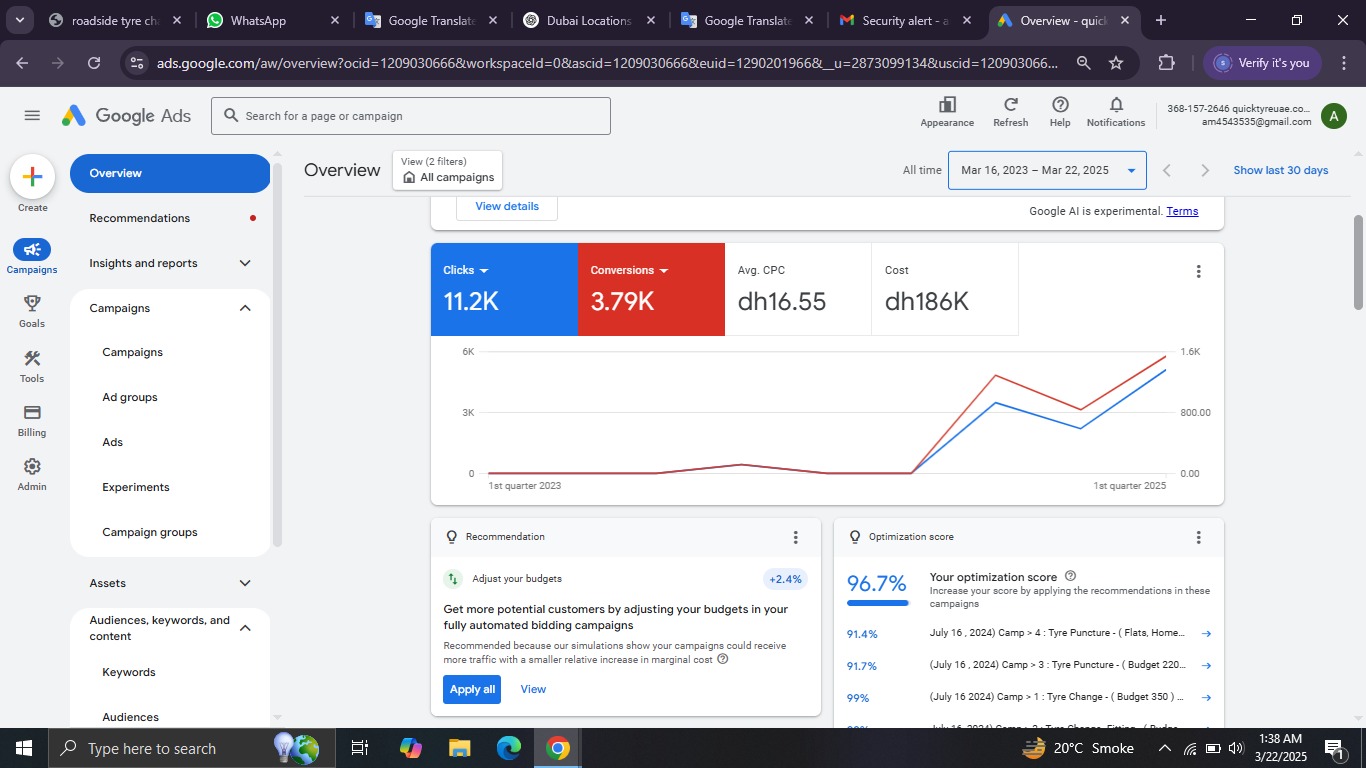The height and width of the screenshot is (768, 1366).
Task: Open the date range dropdown
Action: pyautogui.click(x=1047, y=170)
